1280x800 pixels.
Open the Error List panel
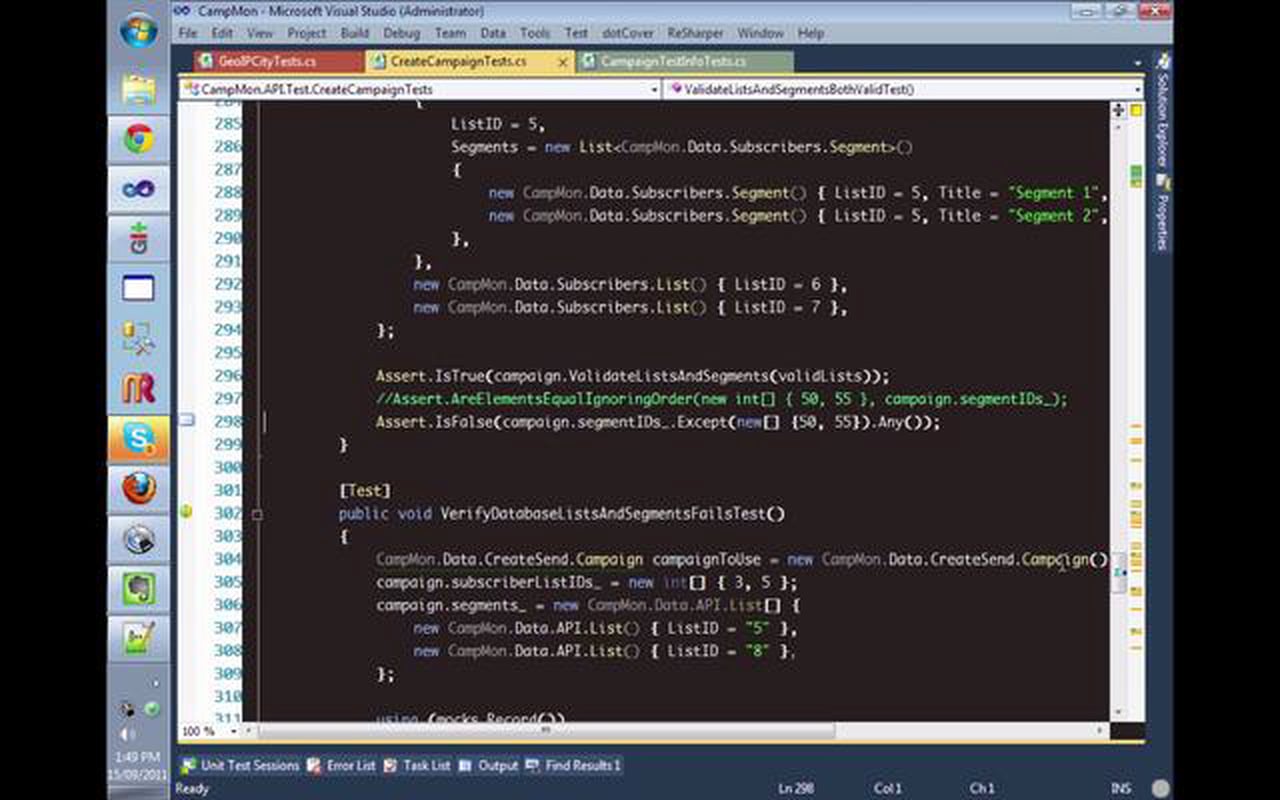click(342, 765)
